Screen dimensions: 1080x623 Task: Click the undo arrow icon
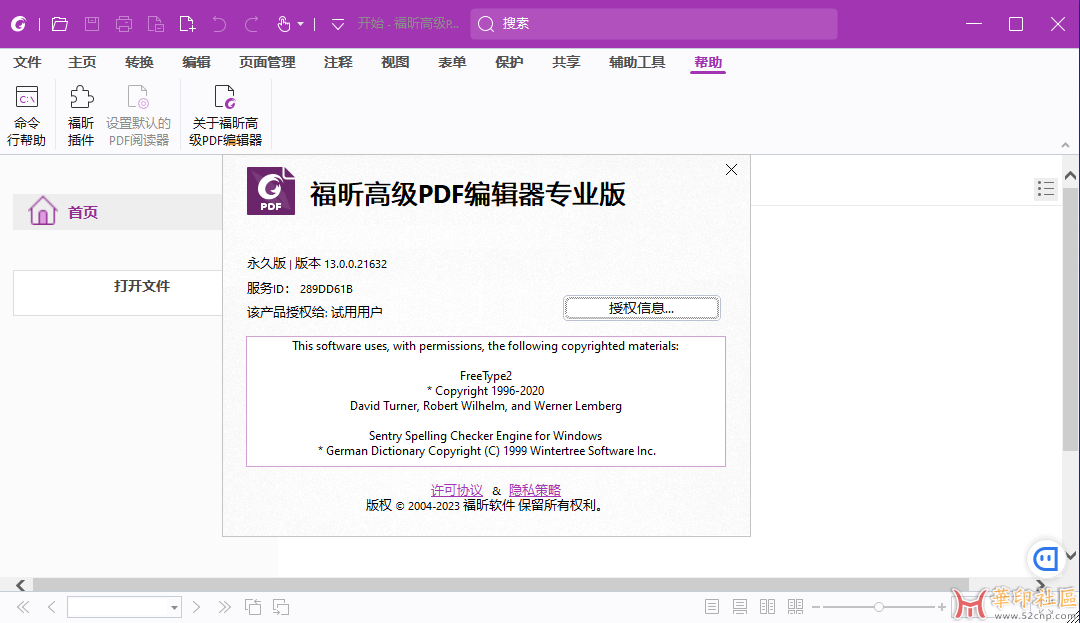(219, 24)
